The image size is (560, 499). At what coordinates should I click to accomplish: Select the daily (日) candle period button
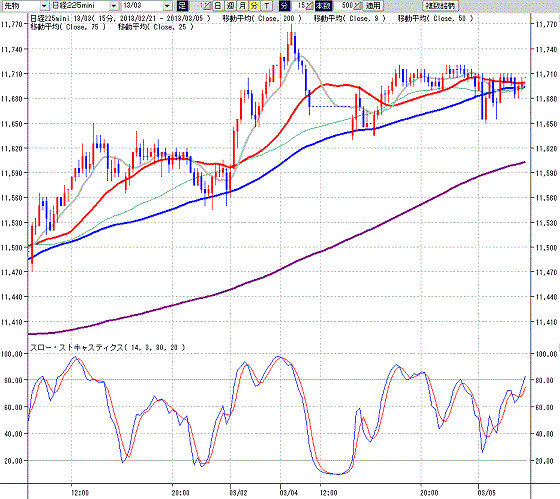(x=218, y=6)
